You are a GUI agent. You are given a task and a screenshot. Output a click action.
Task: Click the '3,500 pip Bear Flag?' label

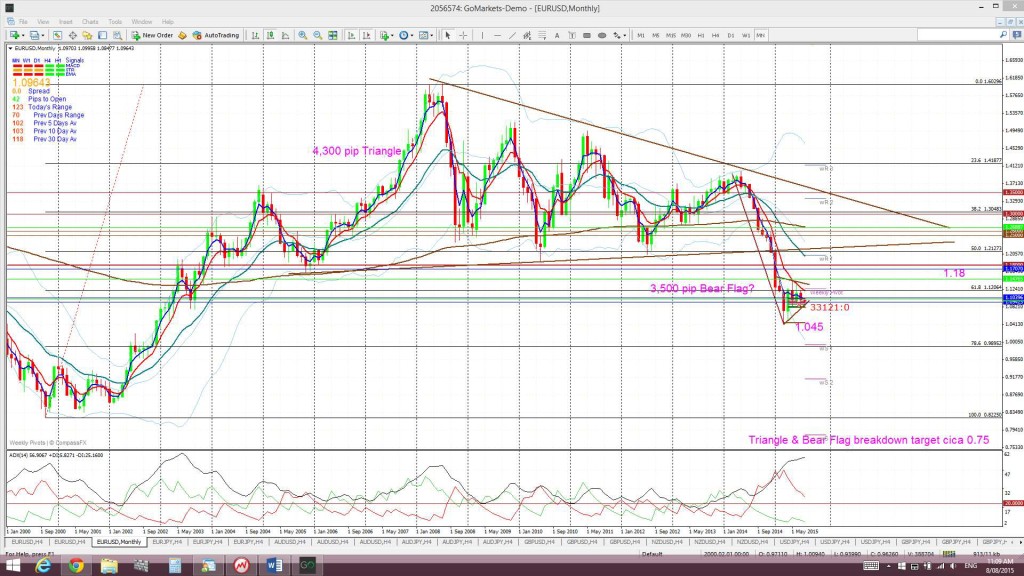pyautogui.click(x=702, y=288)
